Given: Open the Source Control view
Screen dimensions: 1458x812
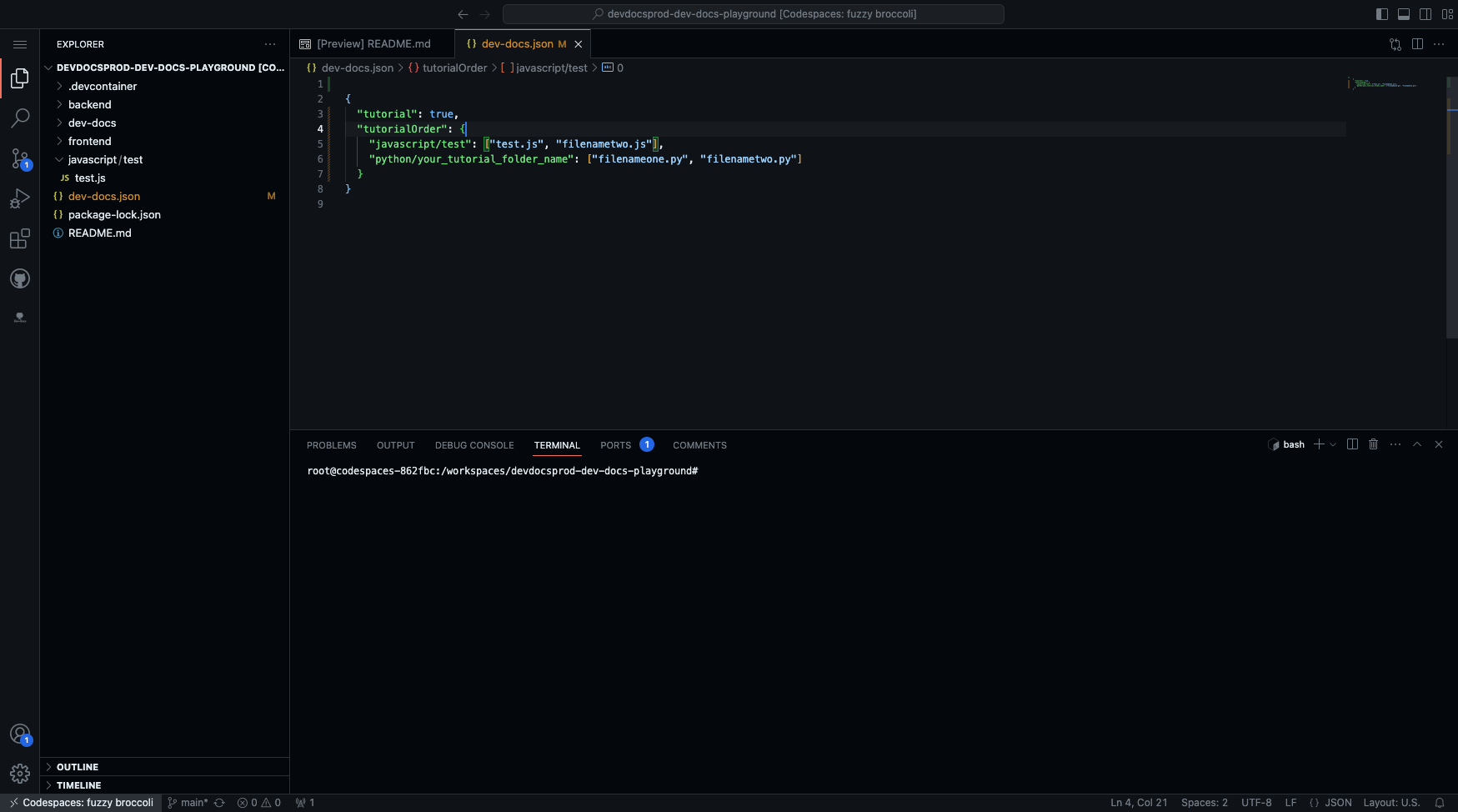Looking at the screenshot, I should (20, 158).
